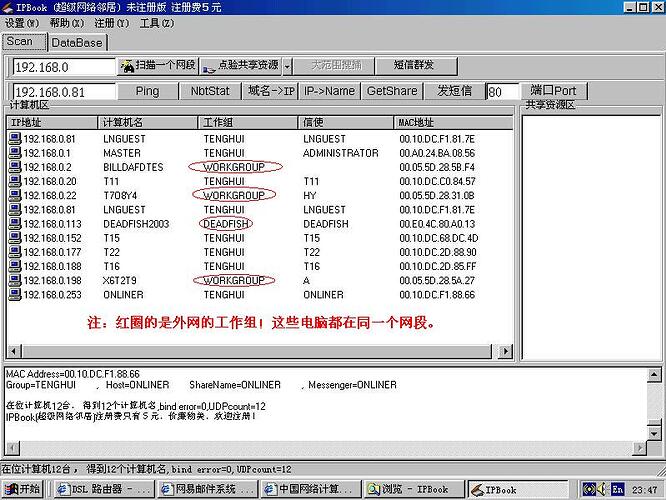Screen dimensions: 666x500
Task: Click the IP address field 192.168.0.81
Action: coord(64,92)
